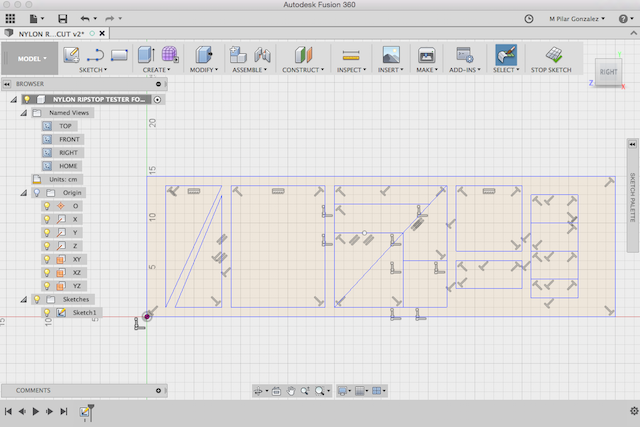Click the Stop Sketch icon

coord(552,55)
